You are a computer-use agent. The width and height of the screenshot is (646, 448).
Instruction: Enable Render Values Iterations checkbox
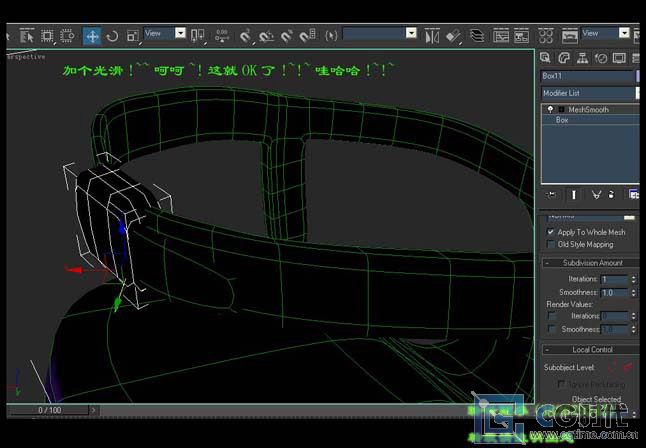click(551, 316)
